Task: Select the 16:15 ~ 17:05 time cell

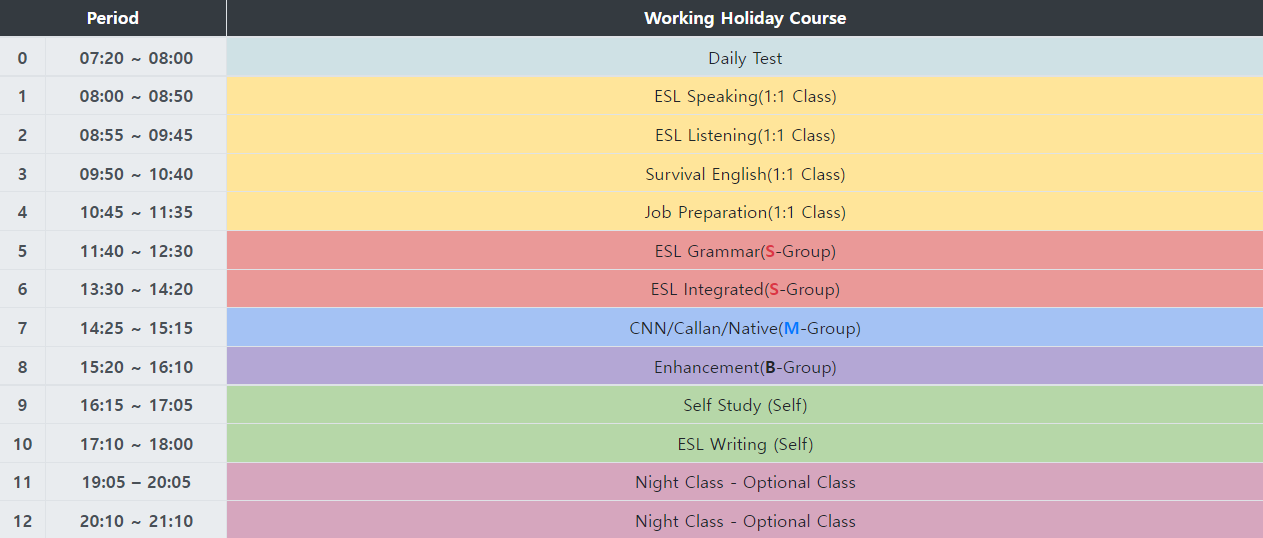Action: [136, 405]
